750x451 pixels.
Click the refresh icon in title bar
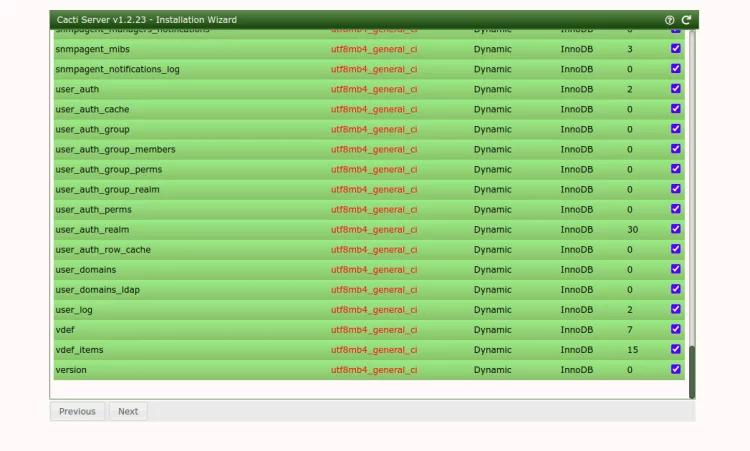click(x=686, y=20)
